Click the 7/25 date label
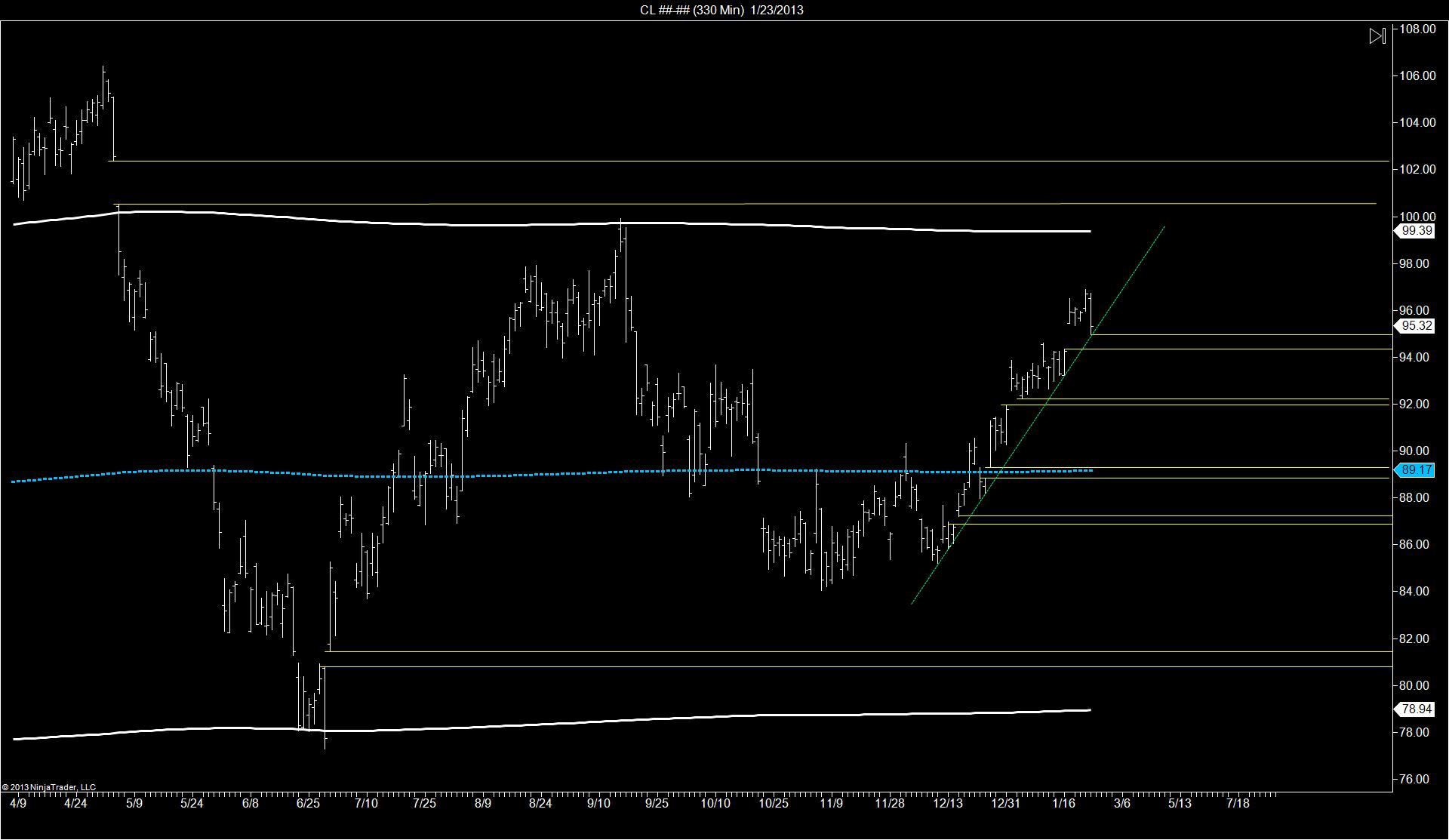This screenshot has height=840, width=1449. tap(424, 803)
